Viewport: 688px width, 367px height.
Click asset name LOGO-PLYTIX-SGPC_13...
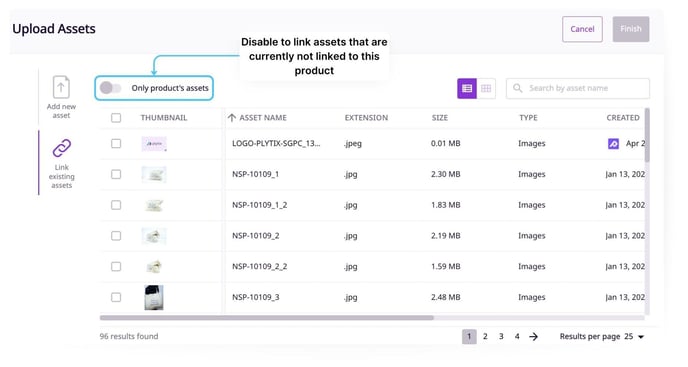point(276,144)
